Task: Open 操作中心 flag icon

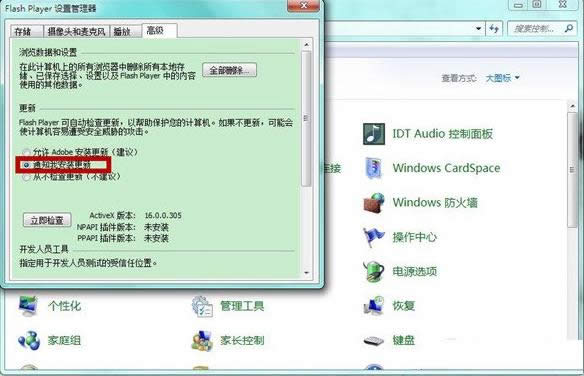Action: 374,237
